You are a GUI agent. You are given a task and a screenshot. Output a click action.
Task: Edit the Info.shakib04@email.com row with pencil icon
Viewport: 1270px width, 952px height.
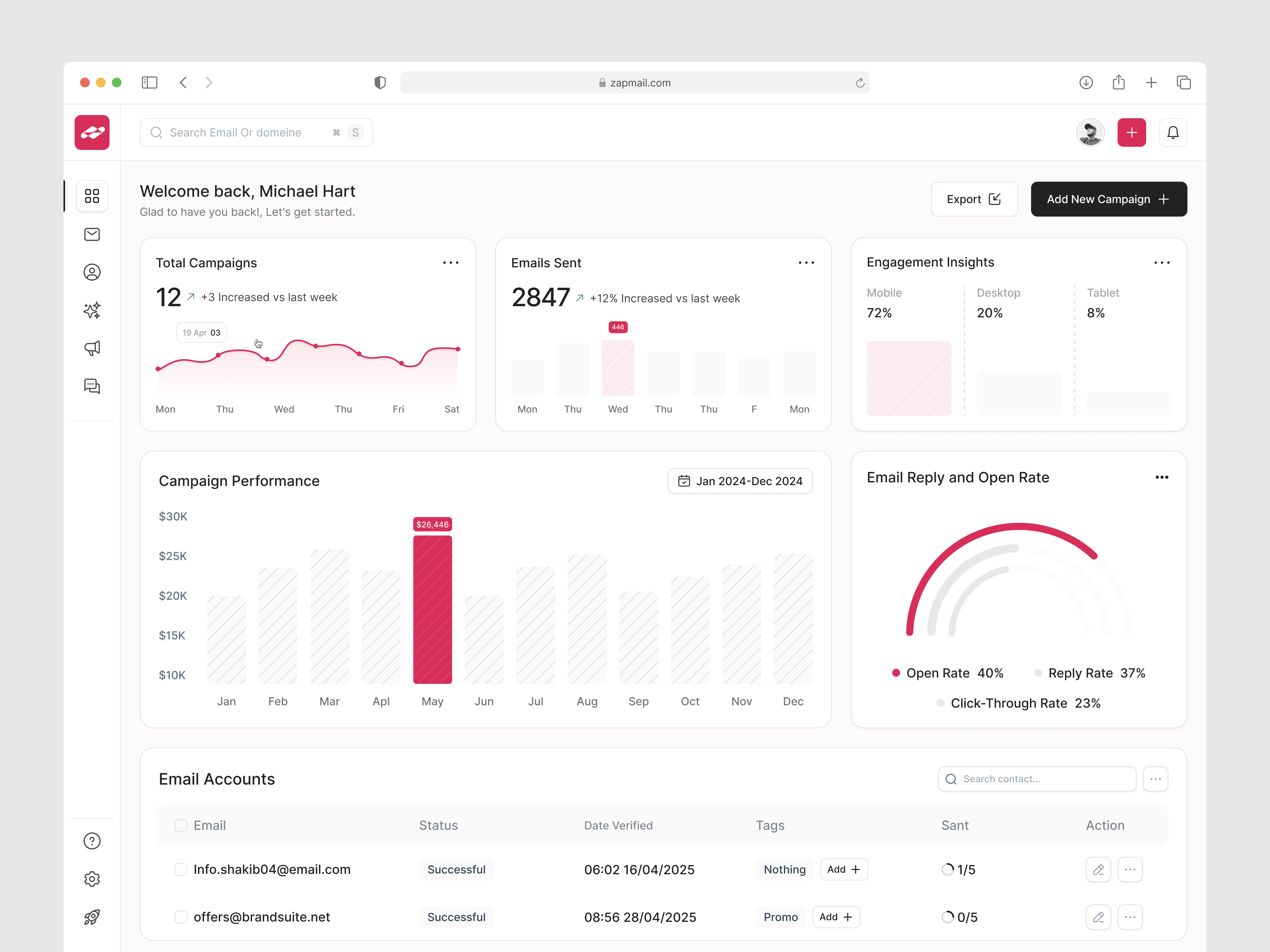click(x=1098, y=869)
